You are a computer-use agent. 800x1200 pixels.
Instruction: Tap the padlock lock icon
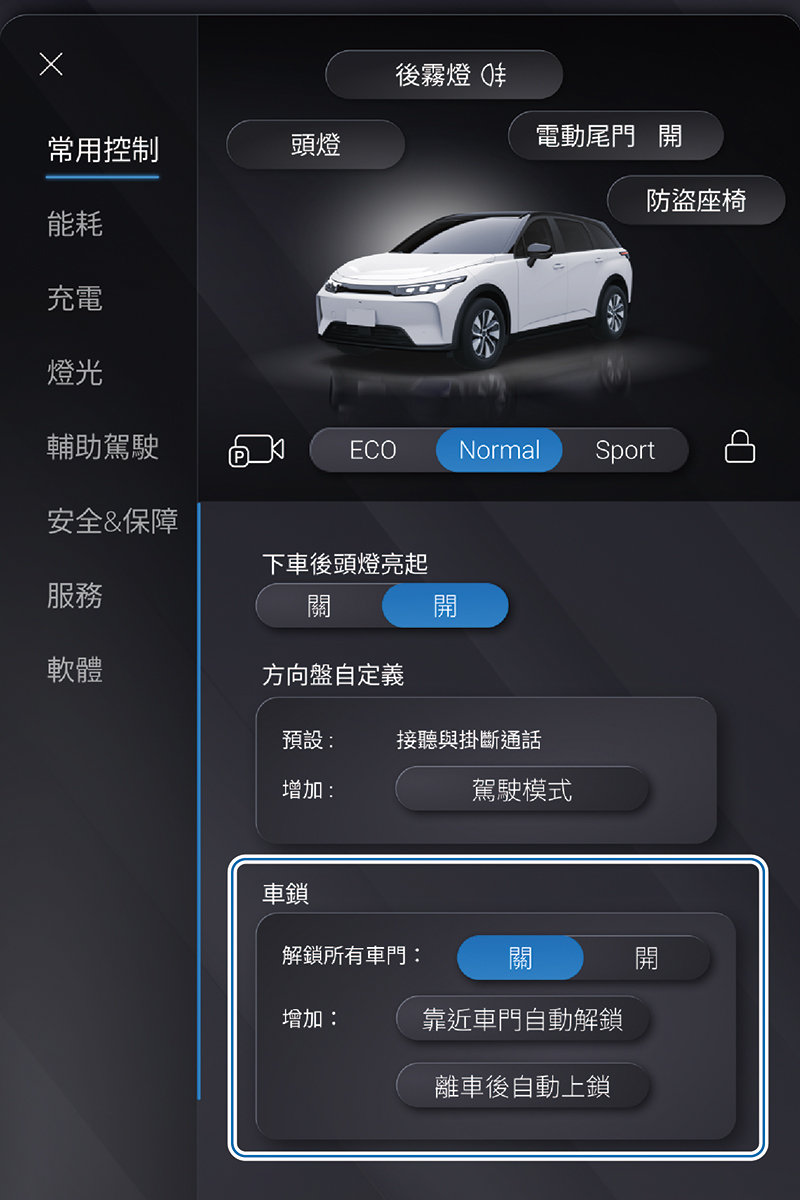pyautogui.click(x=740, y=447)
